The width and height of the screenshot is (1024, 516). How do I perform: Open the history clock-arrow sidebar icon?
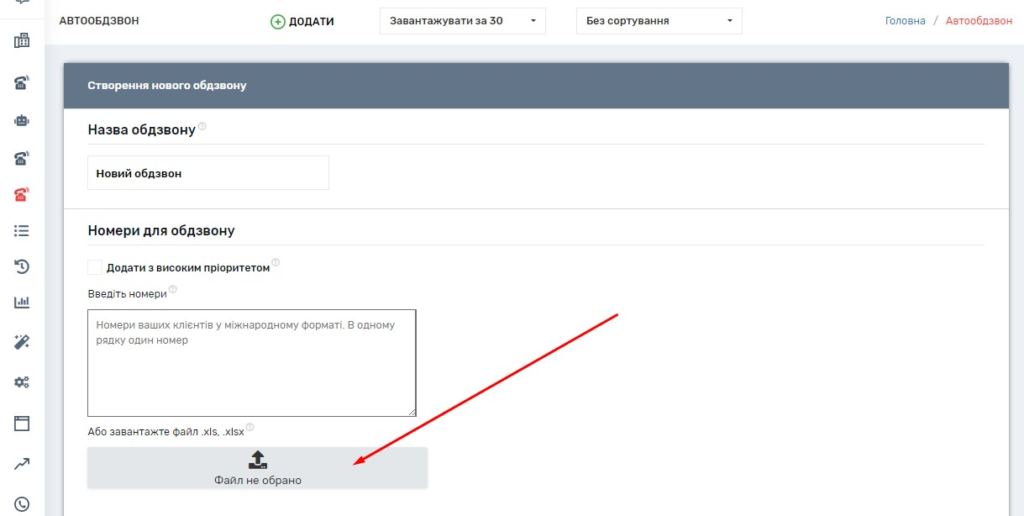(21, 266)
